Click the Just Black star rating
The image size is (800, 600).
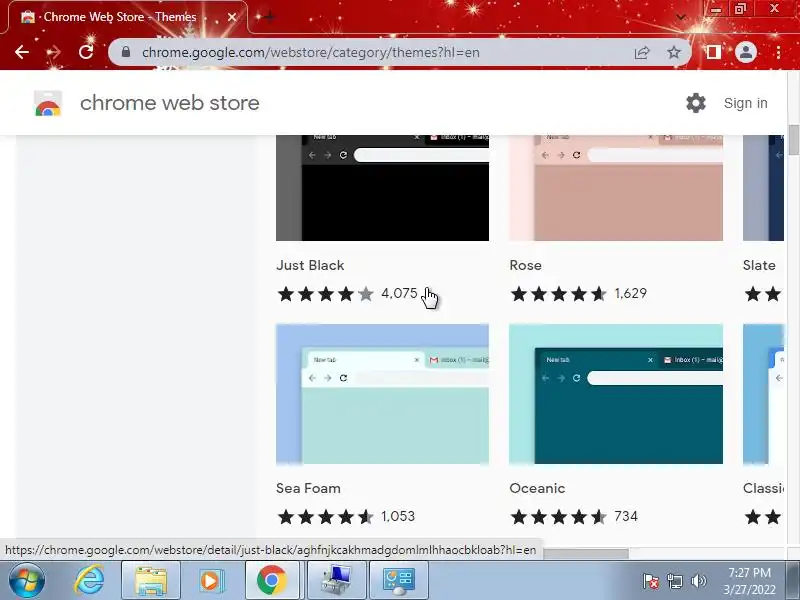click(326, 294)
